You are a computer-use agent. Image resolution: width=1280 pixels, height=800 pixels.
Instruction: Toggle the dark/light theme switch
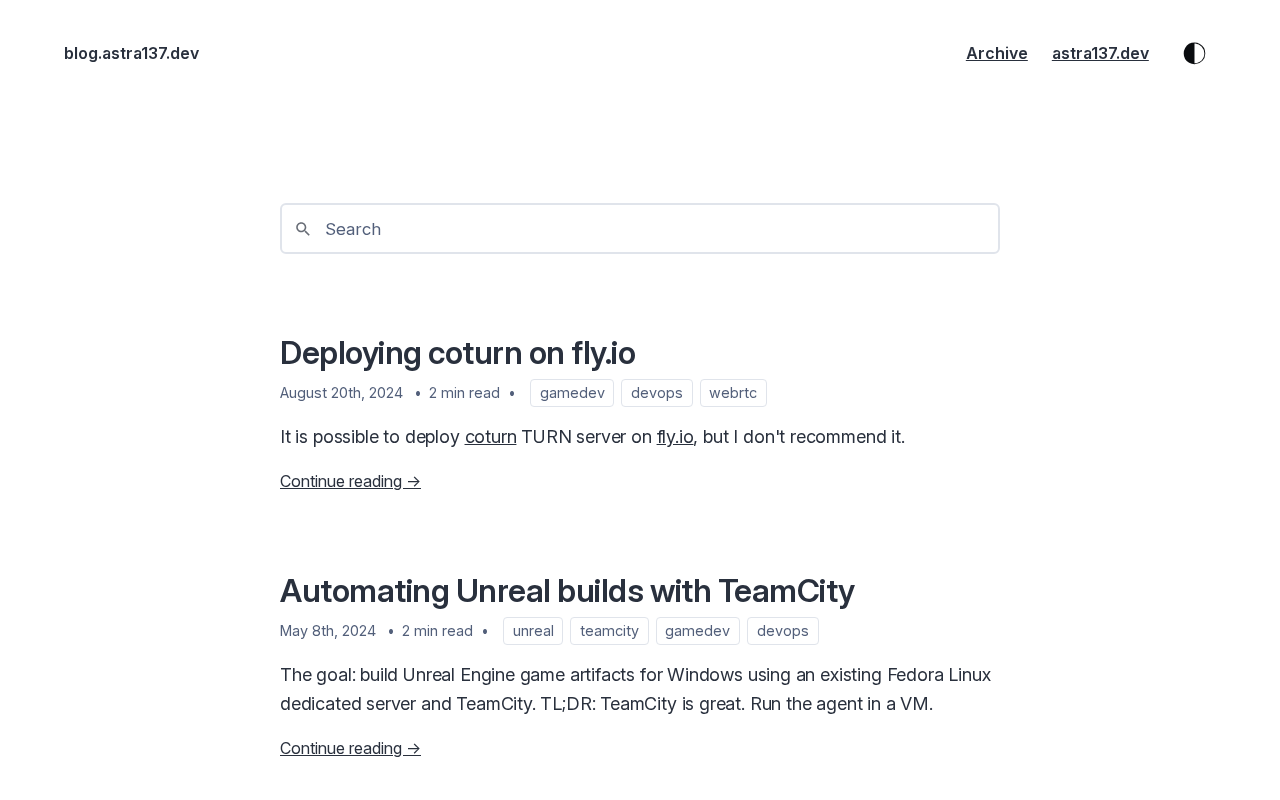click(x=1194, y=53)
